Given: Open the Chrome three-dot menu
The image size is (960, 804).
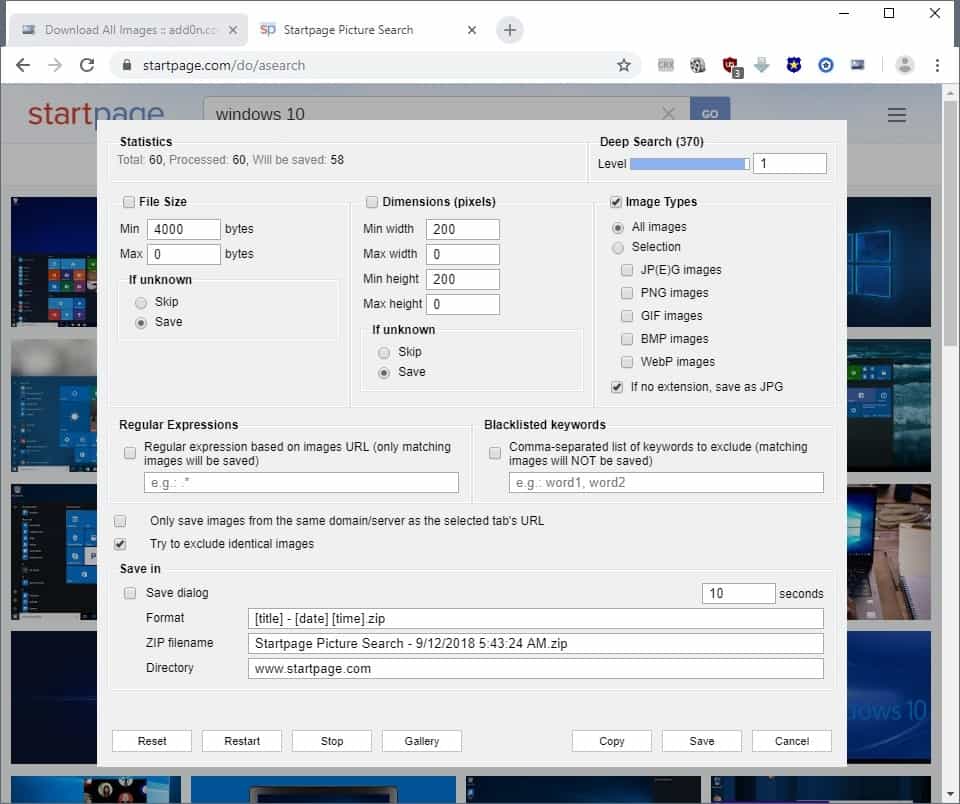Looking at the screenshot, I should click(x=937, y=65).
